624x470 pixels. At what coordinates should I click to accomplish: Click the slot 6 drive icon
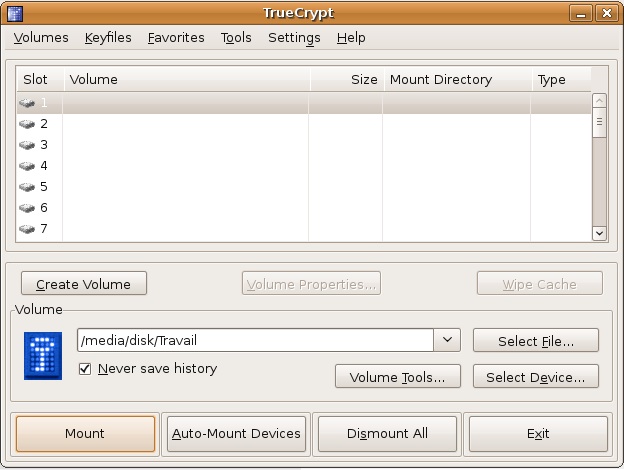point(27,208)
